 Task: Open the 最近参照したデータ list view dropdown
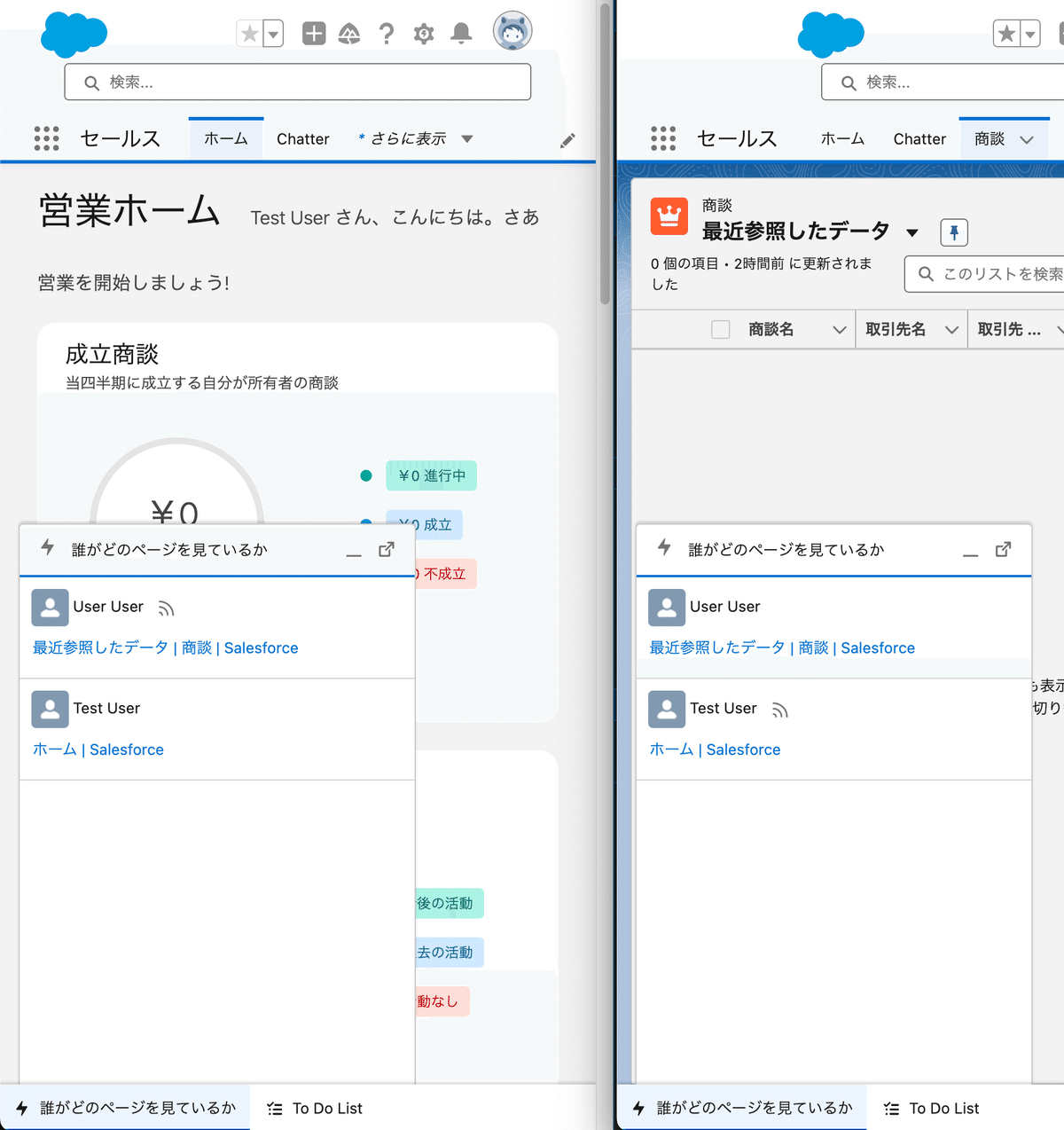912,232
